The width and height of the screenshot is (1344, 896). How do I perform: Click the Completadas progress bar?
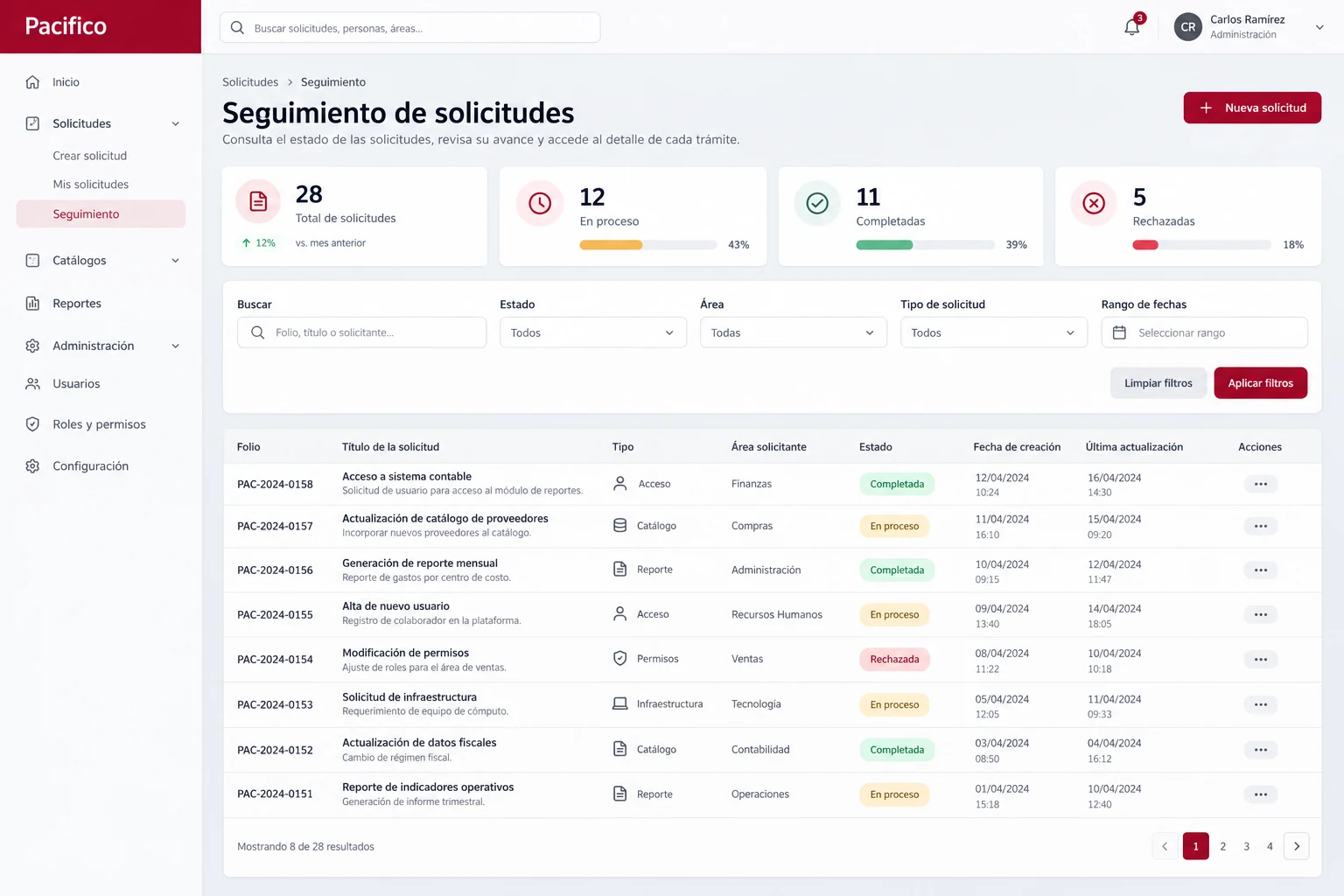[925, 245]
